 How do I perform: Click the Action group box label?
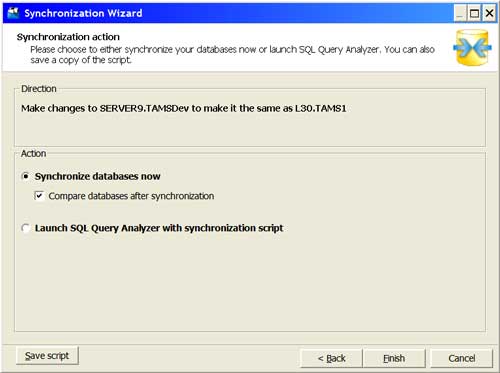33,153
